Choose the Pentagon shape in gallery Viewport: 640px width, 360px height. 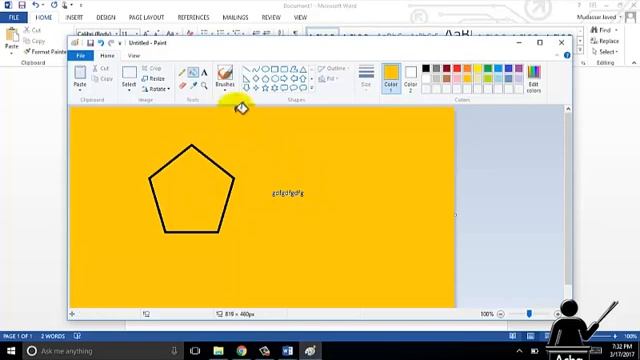pyautogui.click(x=265, y=78)
